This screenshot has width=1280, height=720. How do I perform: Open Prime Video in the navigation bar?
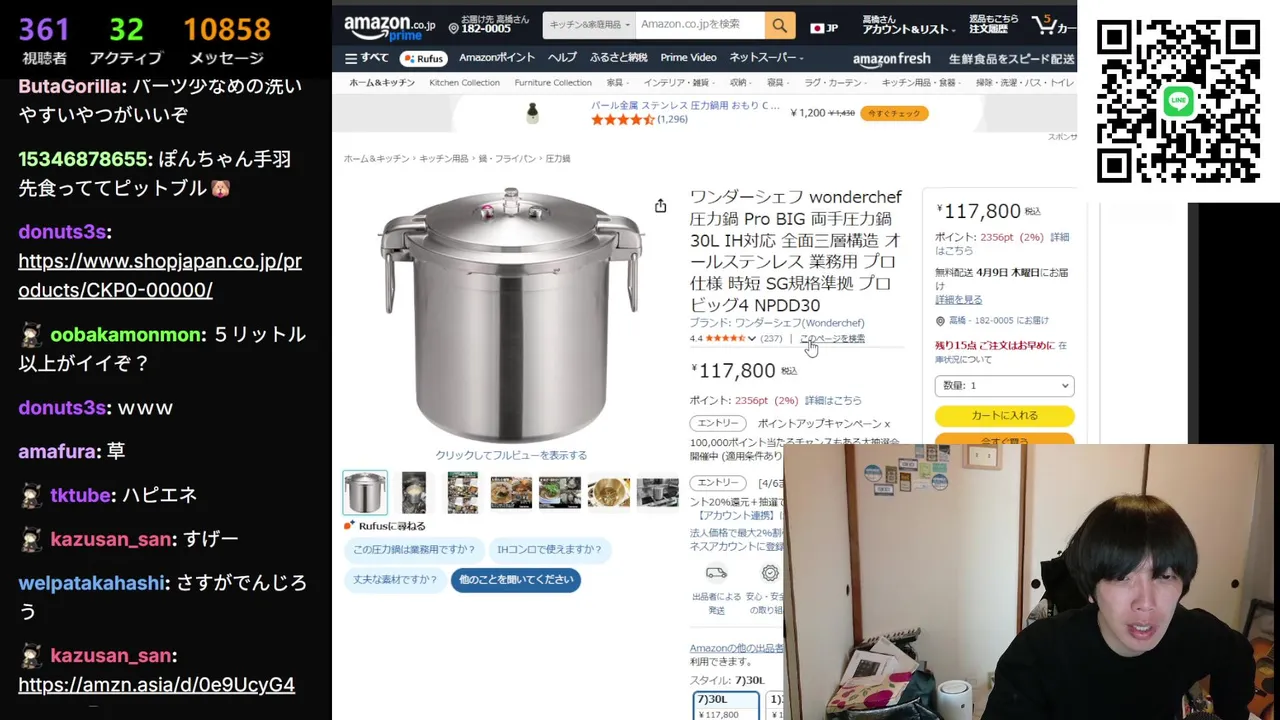click(688, 58)
